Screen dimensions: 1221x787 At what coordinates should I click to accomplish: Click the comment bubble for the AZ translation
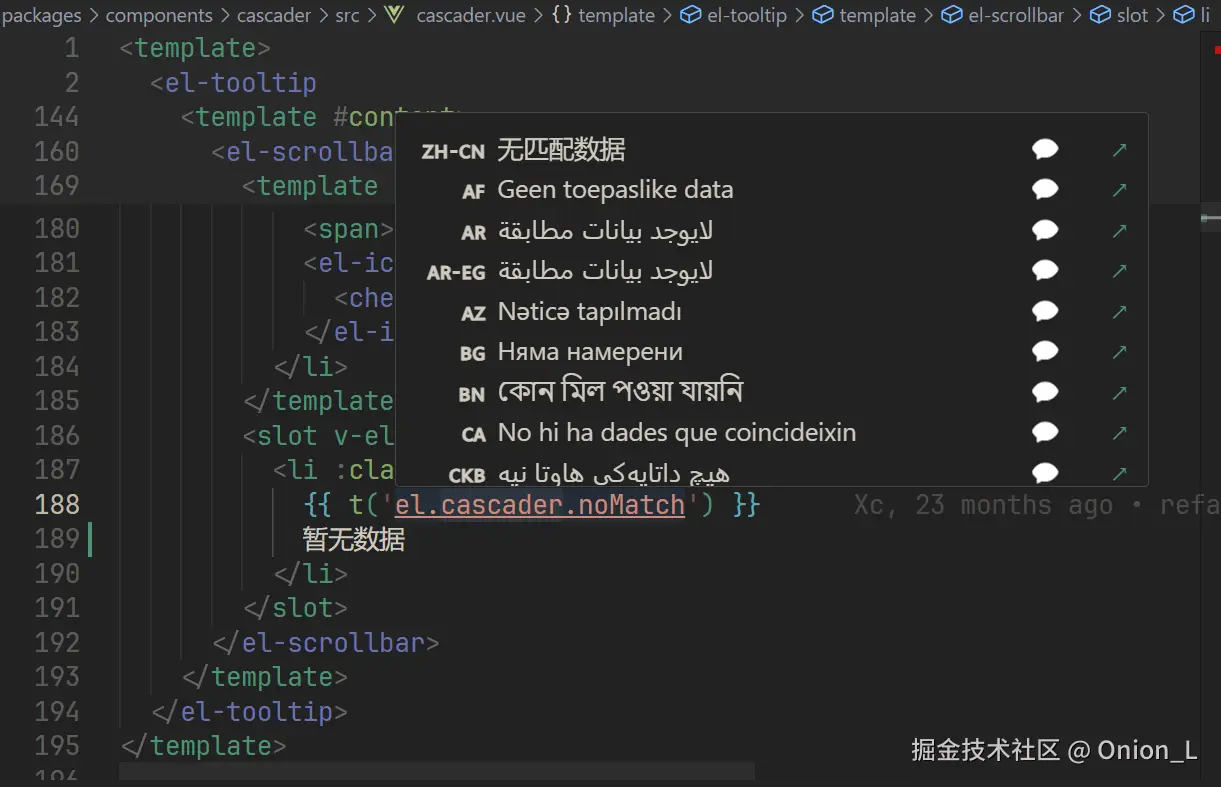tap(1045, 311)
